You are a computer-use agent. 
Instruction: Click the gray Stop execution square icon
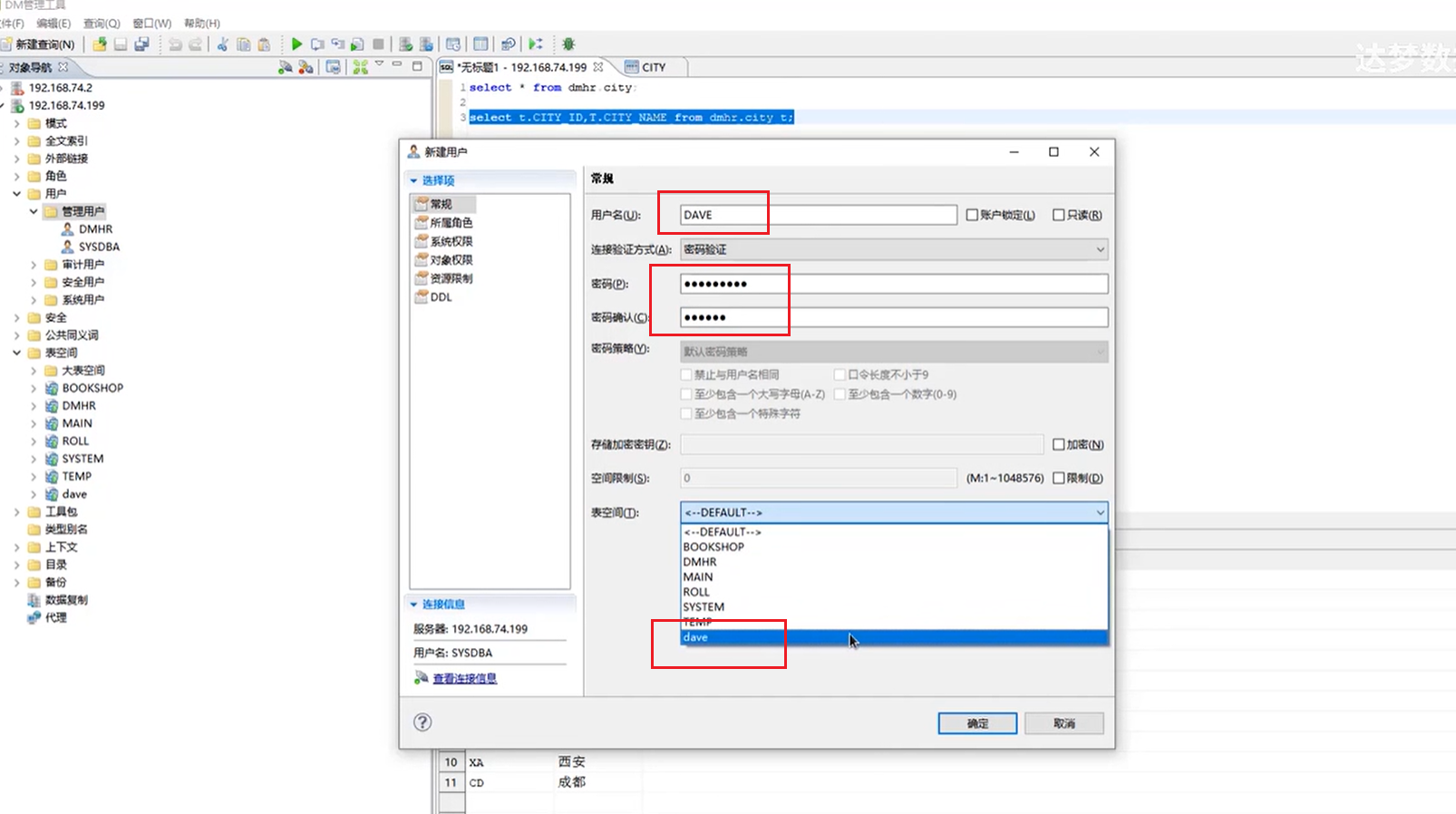tap(378, 44)
